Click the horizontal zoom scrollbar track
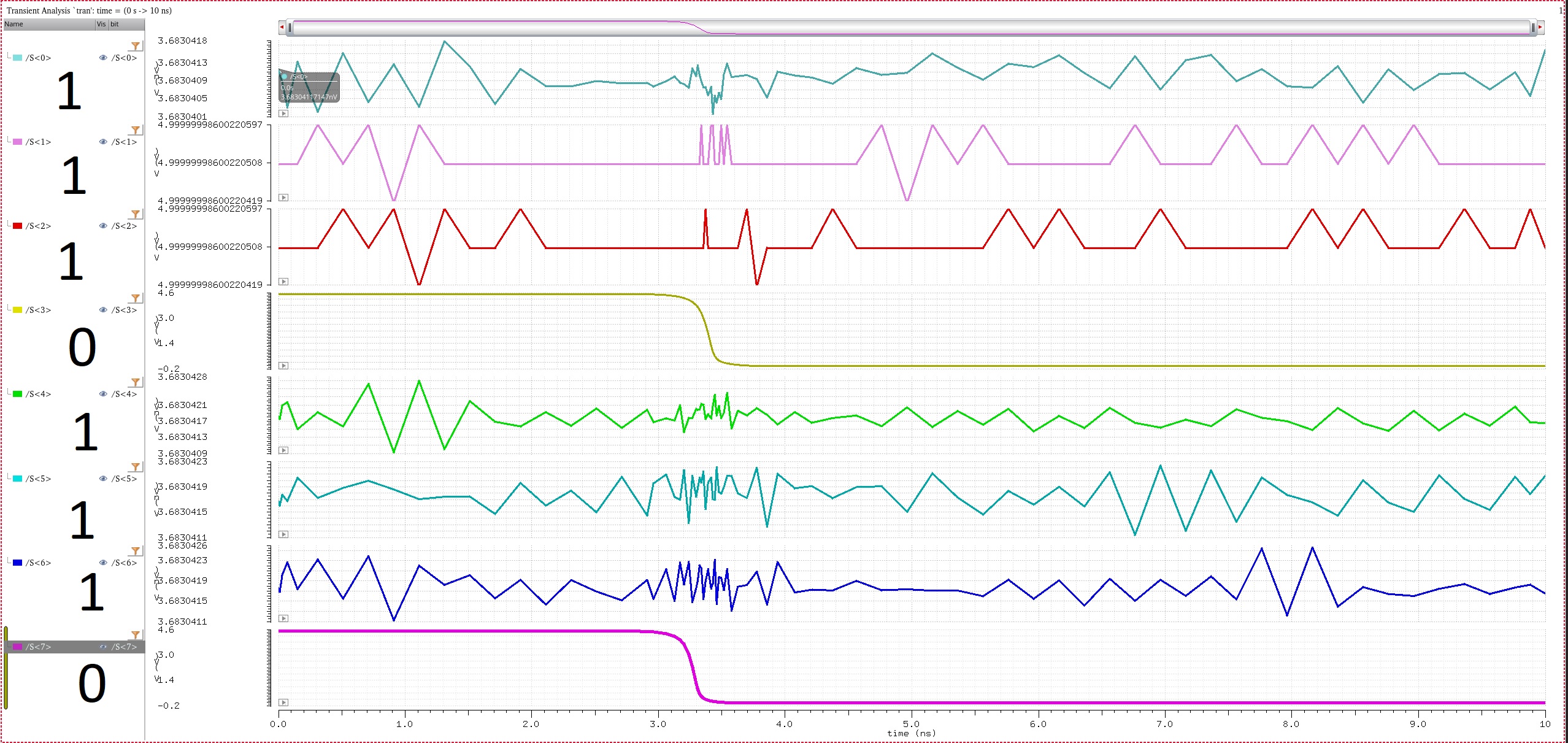The height and width of the screenshot is (743, 1568). click(x=910, y=27)
